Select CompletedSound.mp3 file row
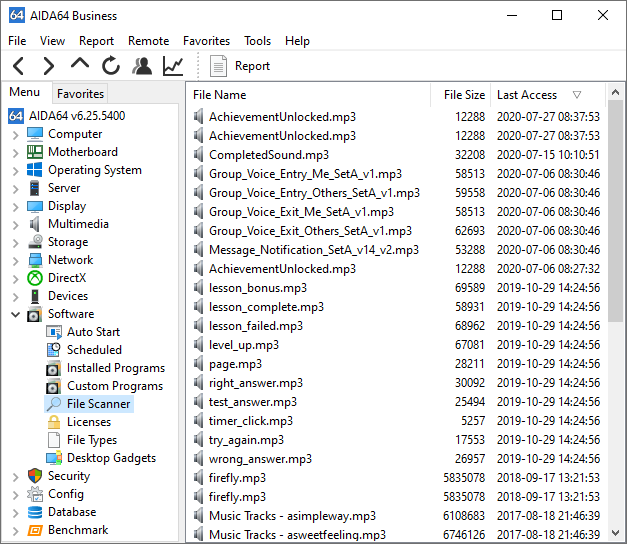Viewport: 627px width, 544px height. (396, 155)
